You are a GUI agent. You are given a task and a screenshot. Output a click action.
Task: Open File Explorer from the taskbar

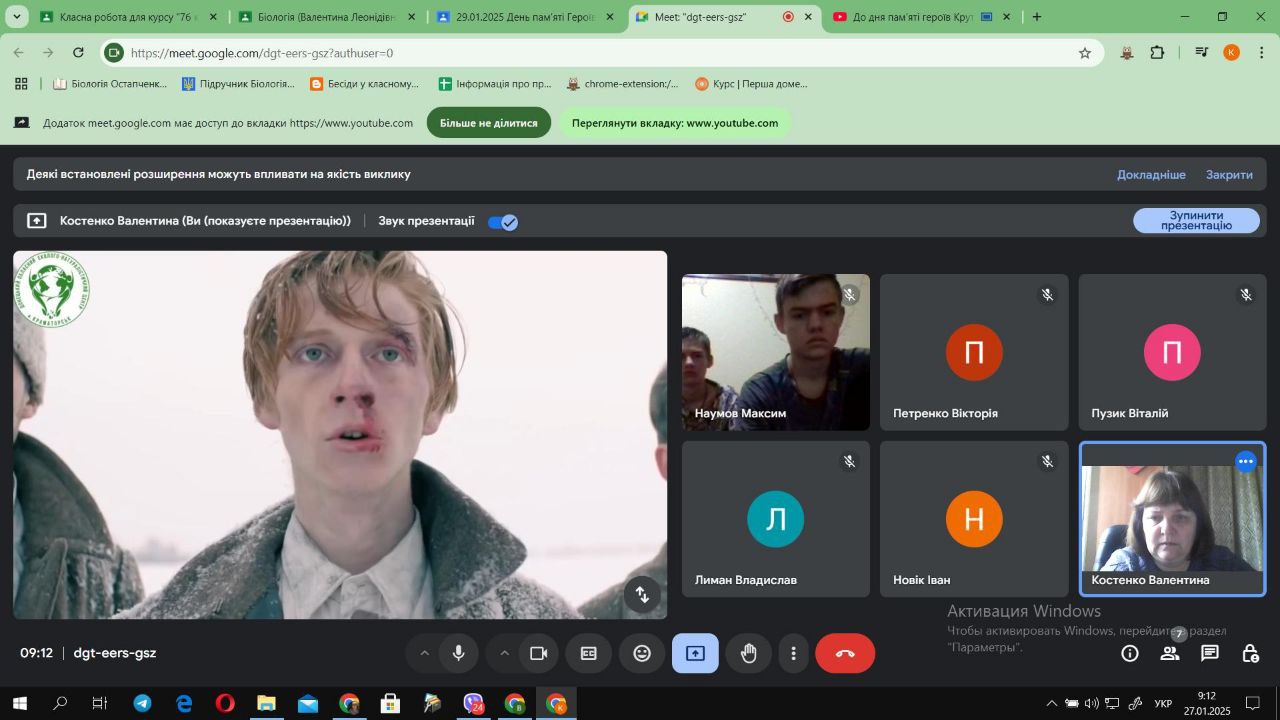point(266,704)
